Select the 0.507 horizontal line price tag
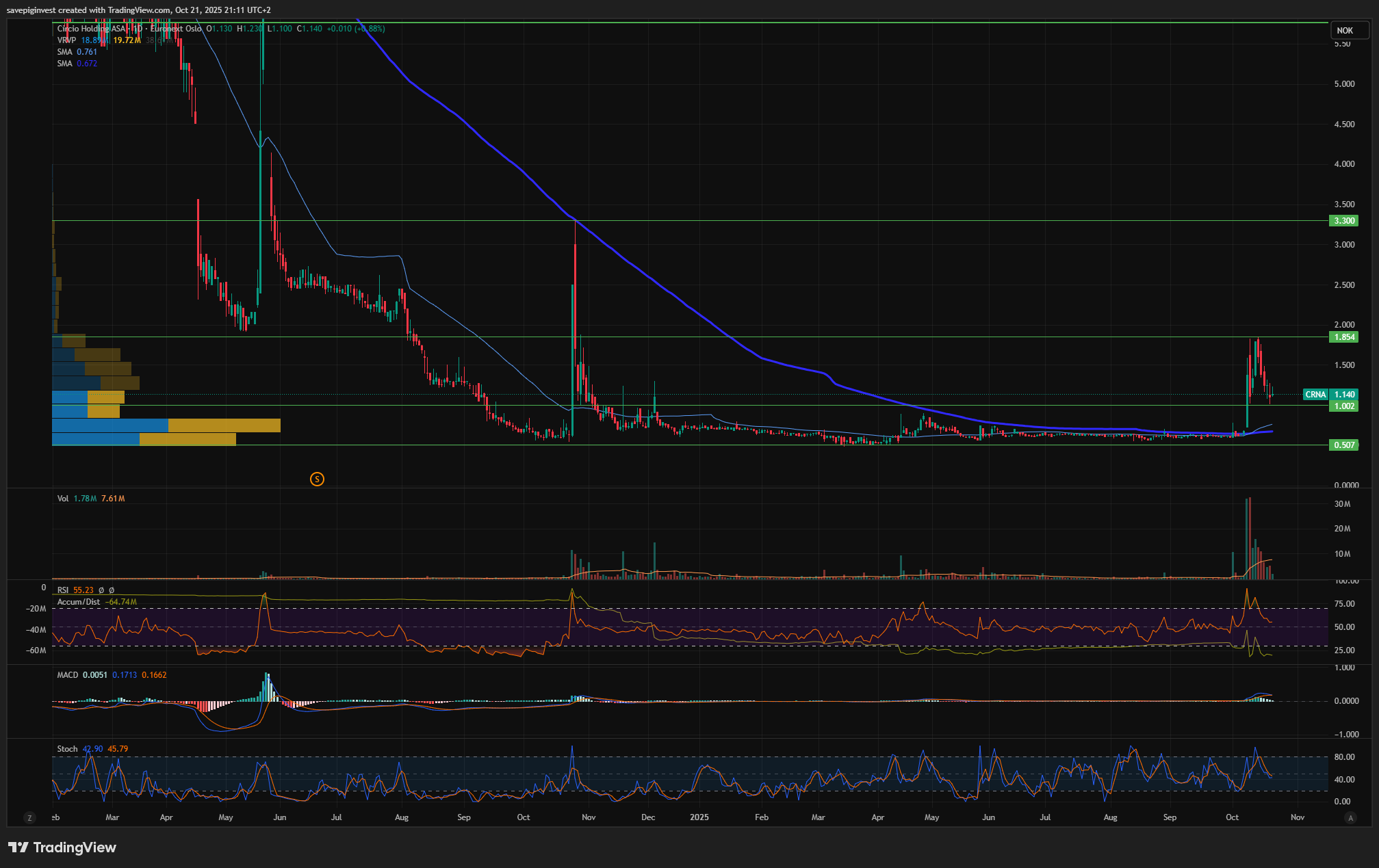 pos(1343,445)
